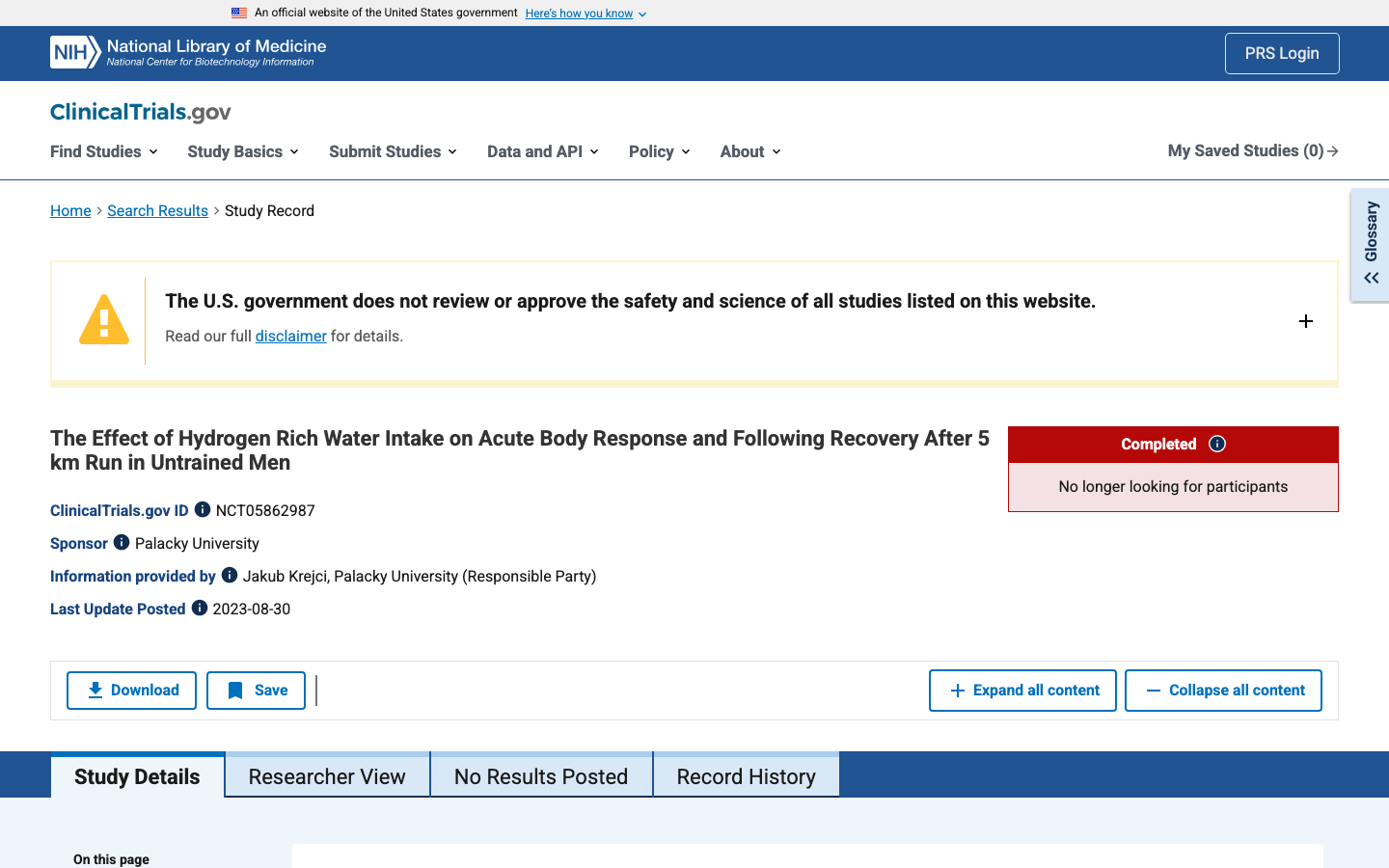The width and height of the screenshot is (1389, 868).
Task: Open the full disclaimer link
Action: coord(290,336)
